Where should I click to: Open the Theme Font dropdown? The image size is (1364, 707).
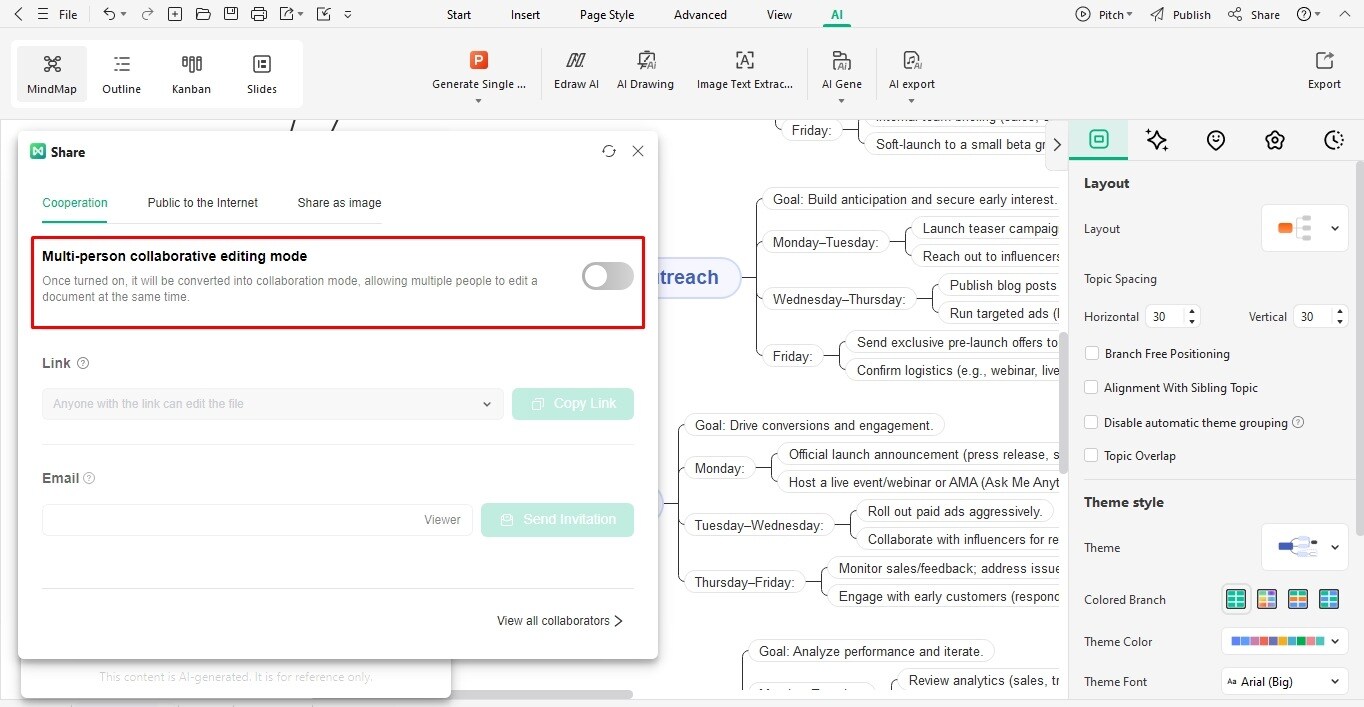1283,681
